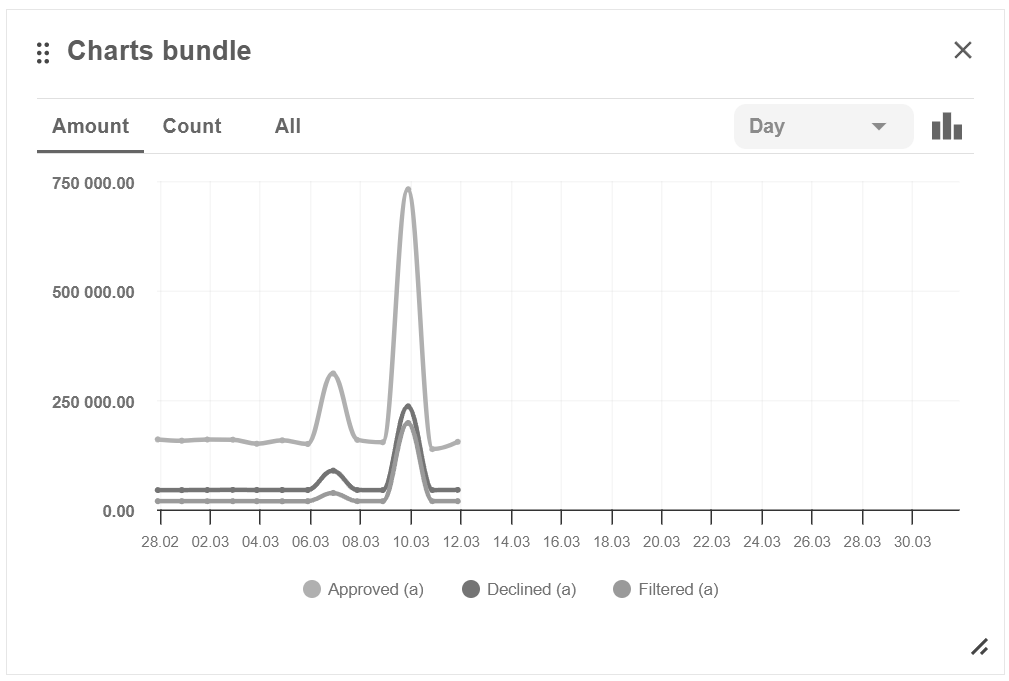Click the 20.03 x-axis date label
The height and width of the screenshot is (681, 1009).
pyautogui.click(x=661, y=542)
